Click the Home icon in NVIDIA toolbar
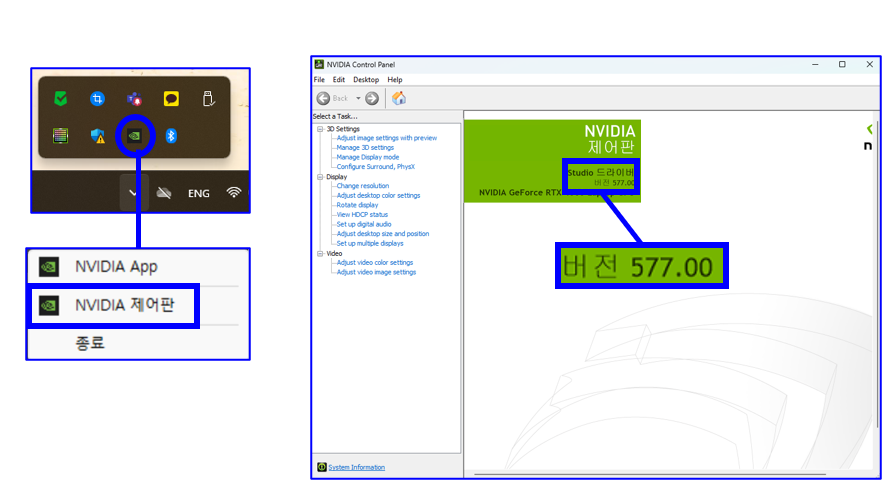The height and width of the screenshot is (485, 890). point(399,98)
